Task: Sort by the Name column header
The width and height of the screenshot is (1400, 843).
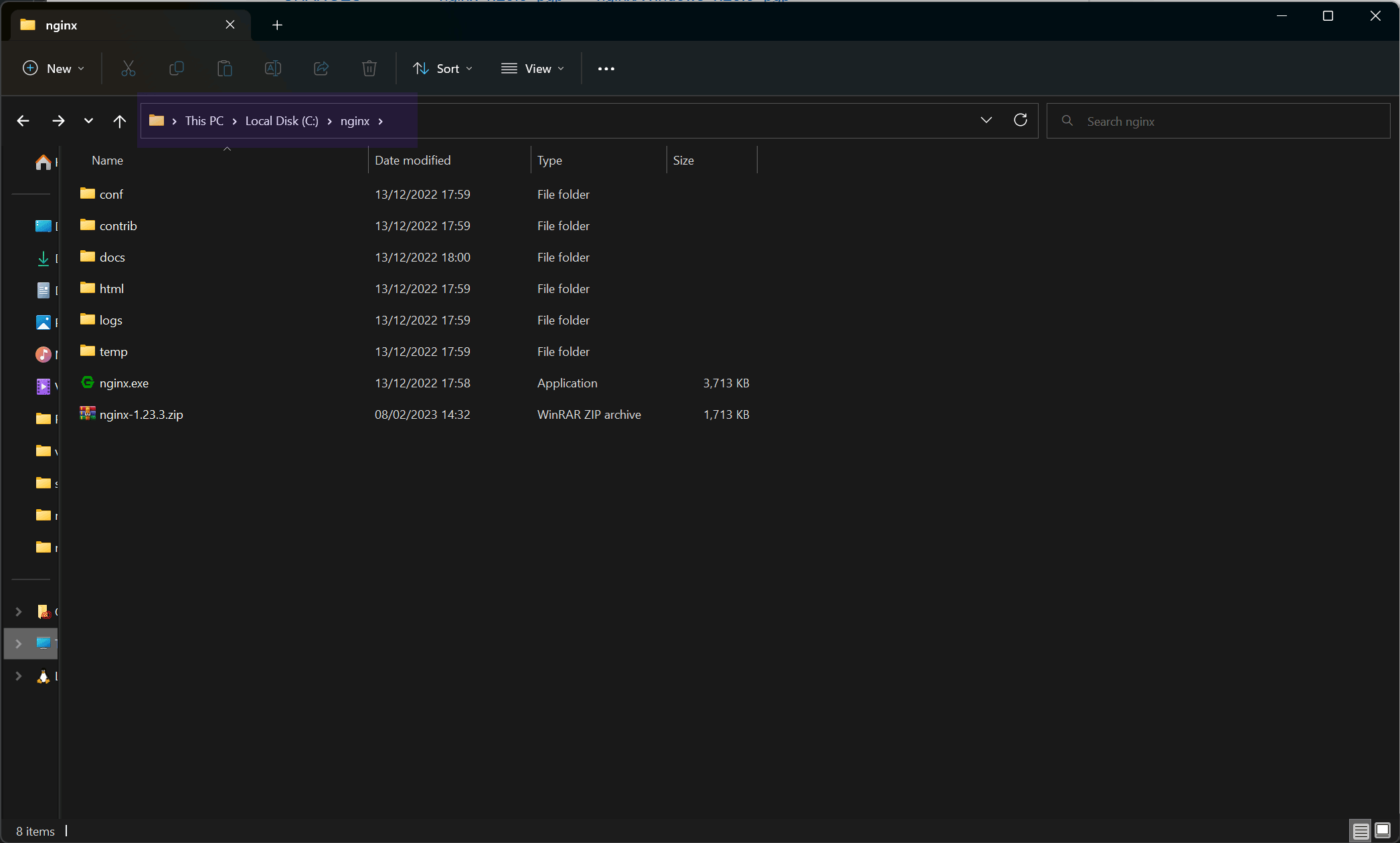Action: [x=107, y=160]
